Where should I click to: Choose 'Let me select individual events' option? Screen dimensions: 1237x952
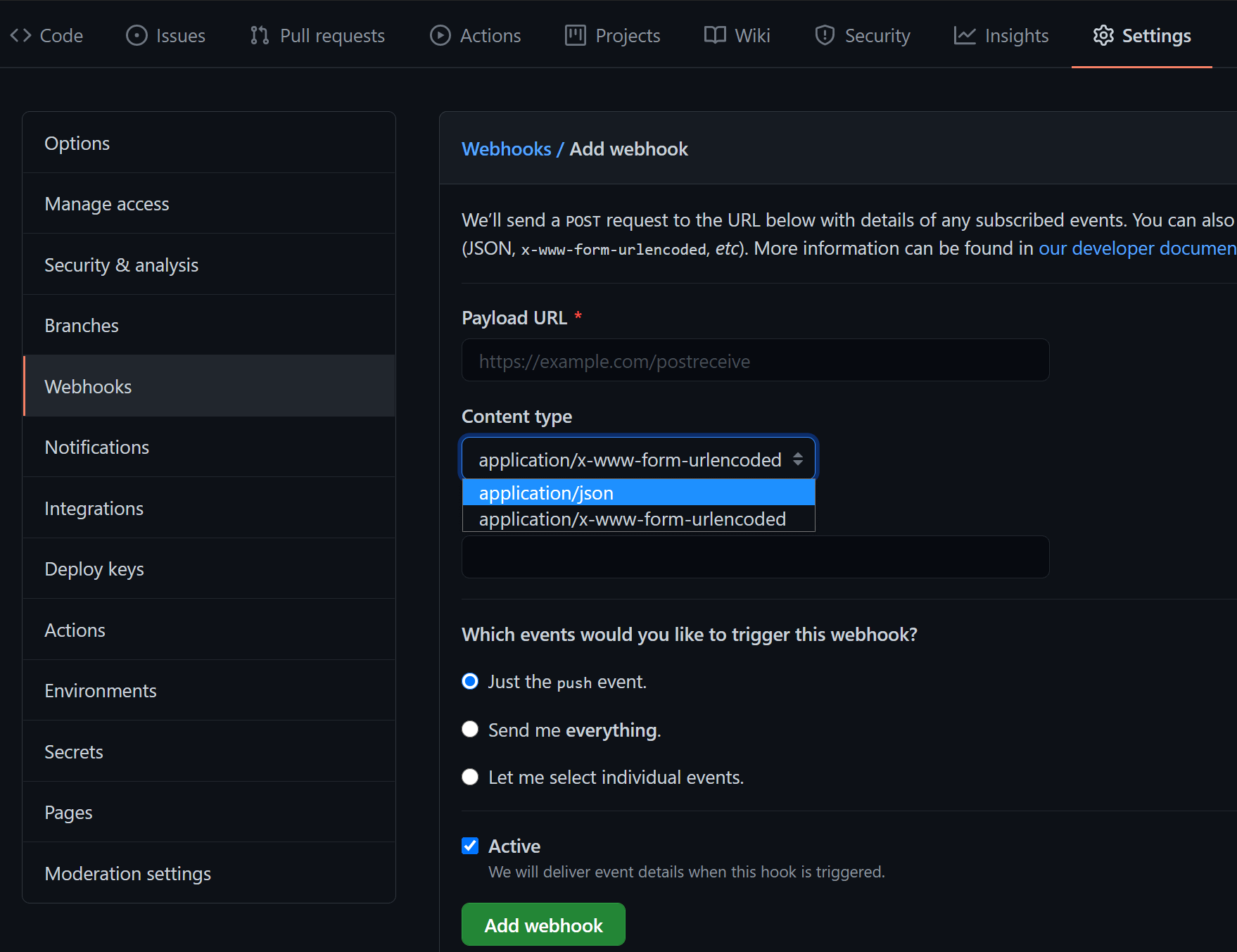click(470, 777)
